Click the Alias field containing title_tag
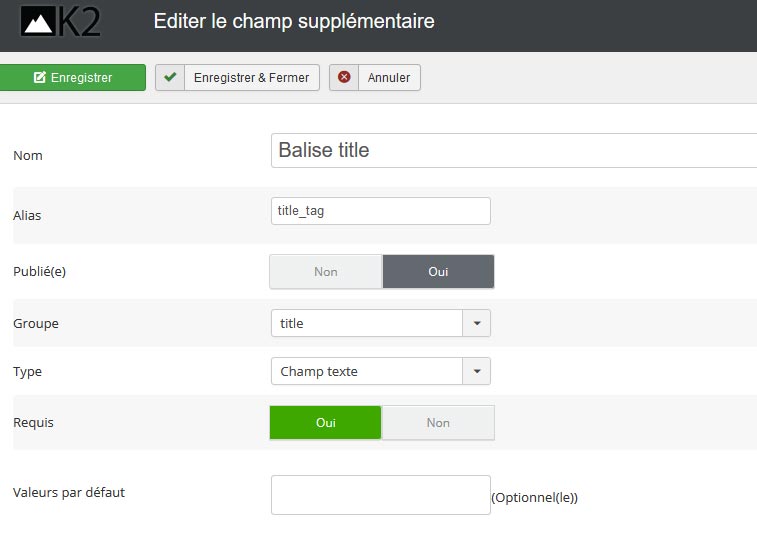This screenshot has height=538, width=757. pos(381,211)
